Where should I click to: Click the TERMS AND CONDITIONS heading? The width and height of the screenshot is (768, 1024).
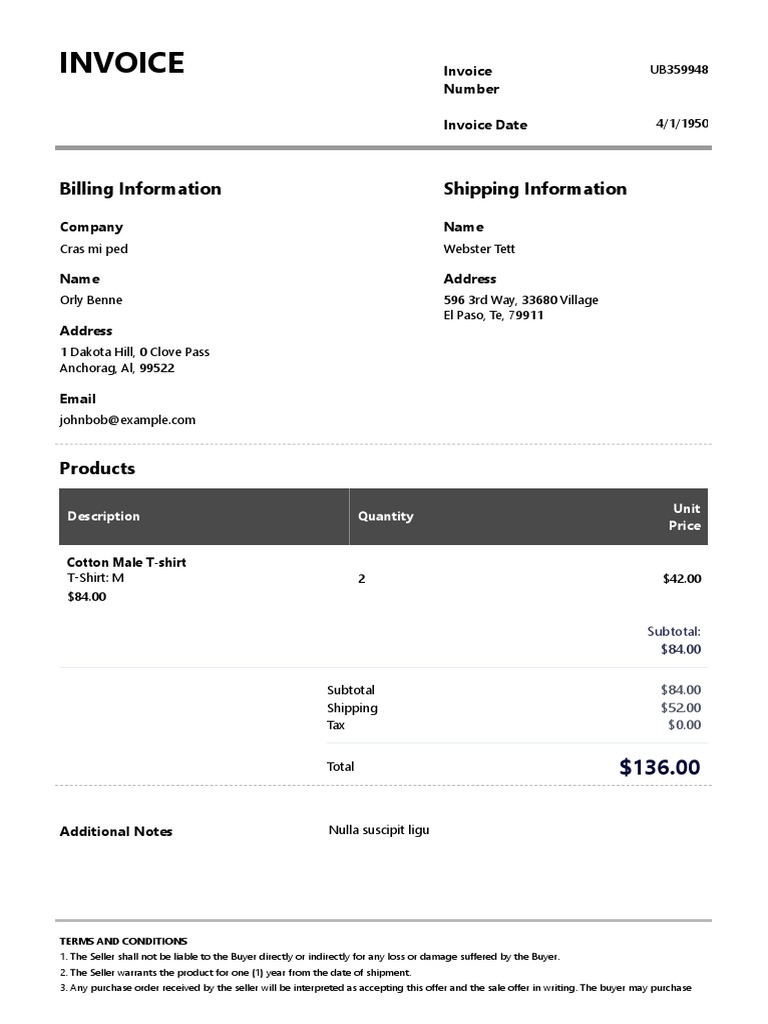[123, 941]
